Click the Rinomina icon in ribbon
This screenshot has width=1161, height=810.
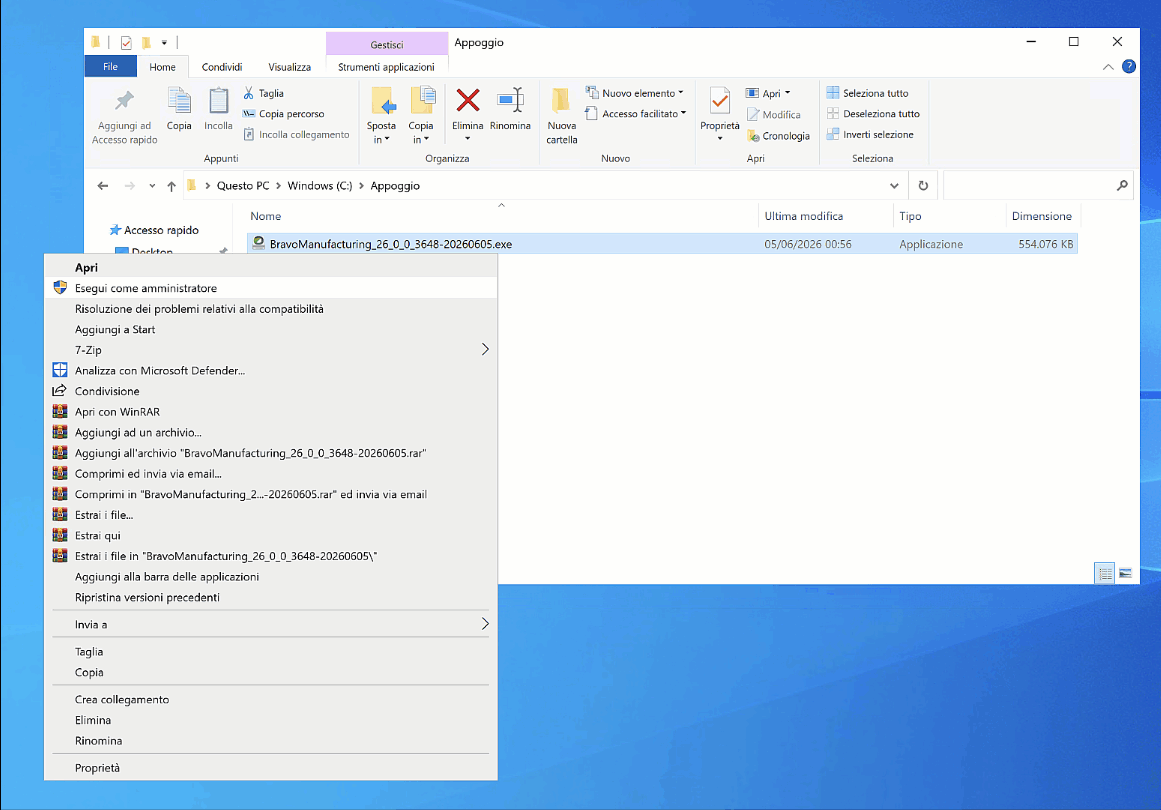[x=510, y=100]
